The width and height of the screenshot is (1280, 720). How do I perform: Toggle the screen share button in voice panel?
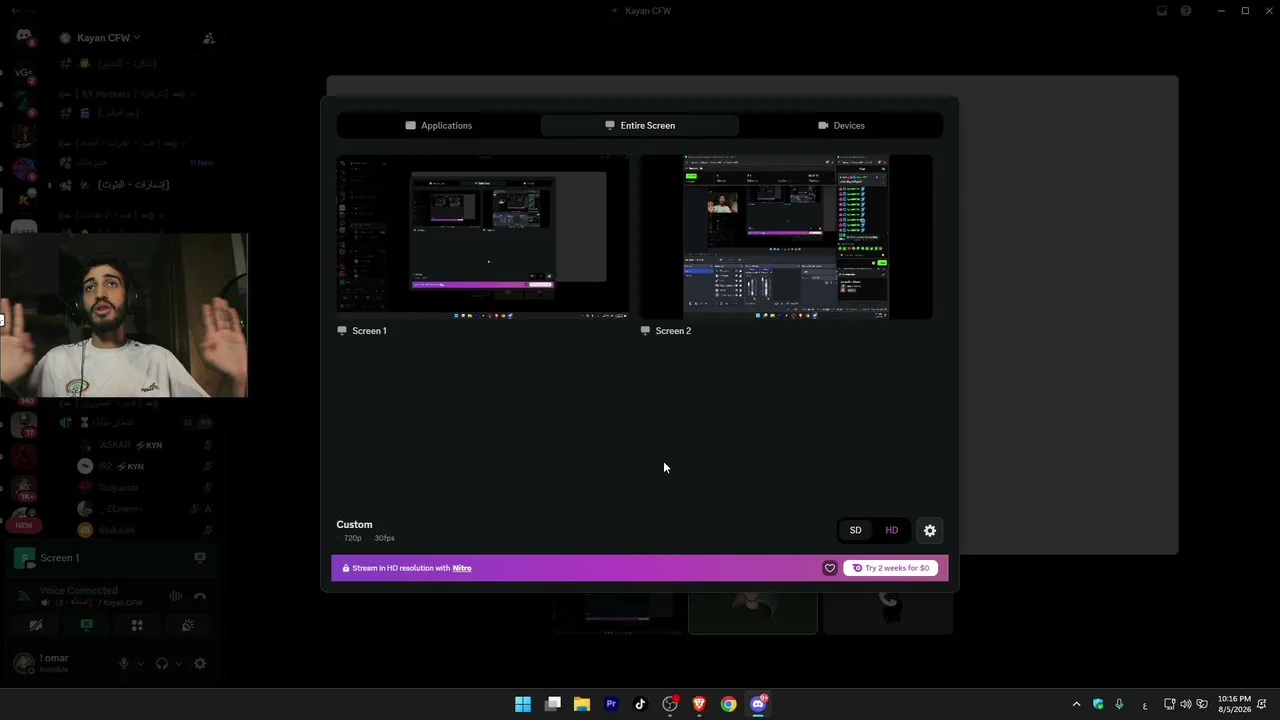(87, 625)
